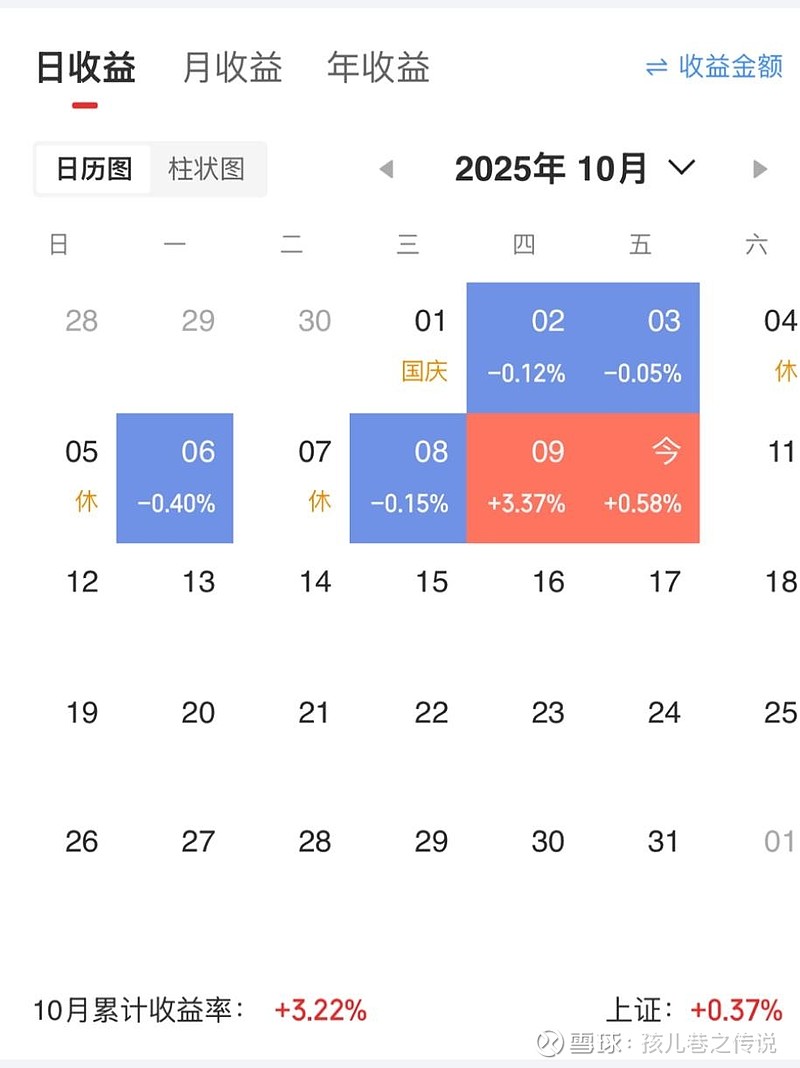Viewport: 800px width, 1068px height.
Task: Expand the 2025年10月 month dropdown
Action: click(681, 168)
